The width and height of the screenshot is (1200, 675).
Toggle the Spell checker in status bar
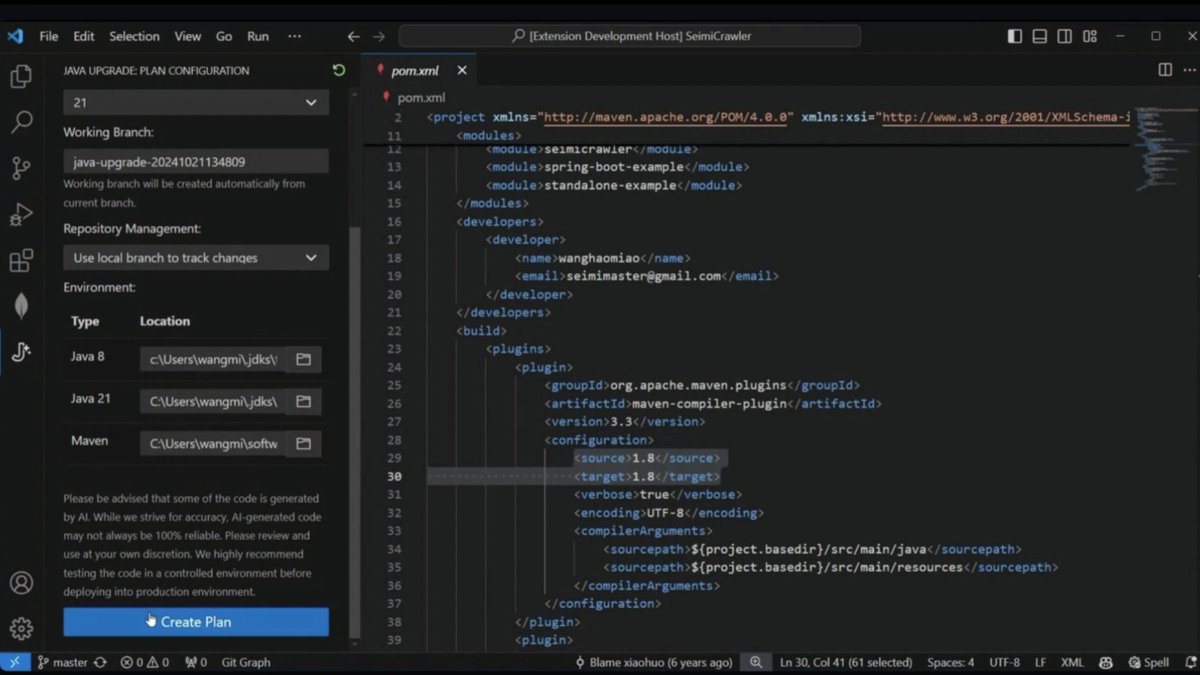(x=1148, y=662)
